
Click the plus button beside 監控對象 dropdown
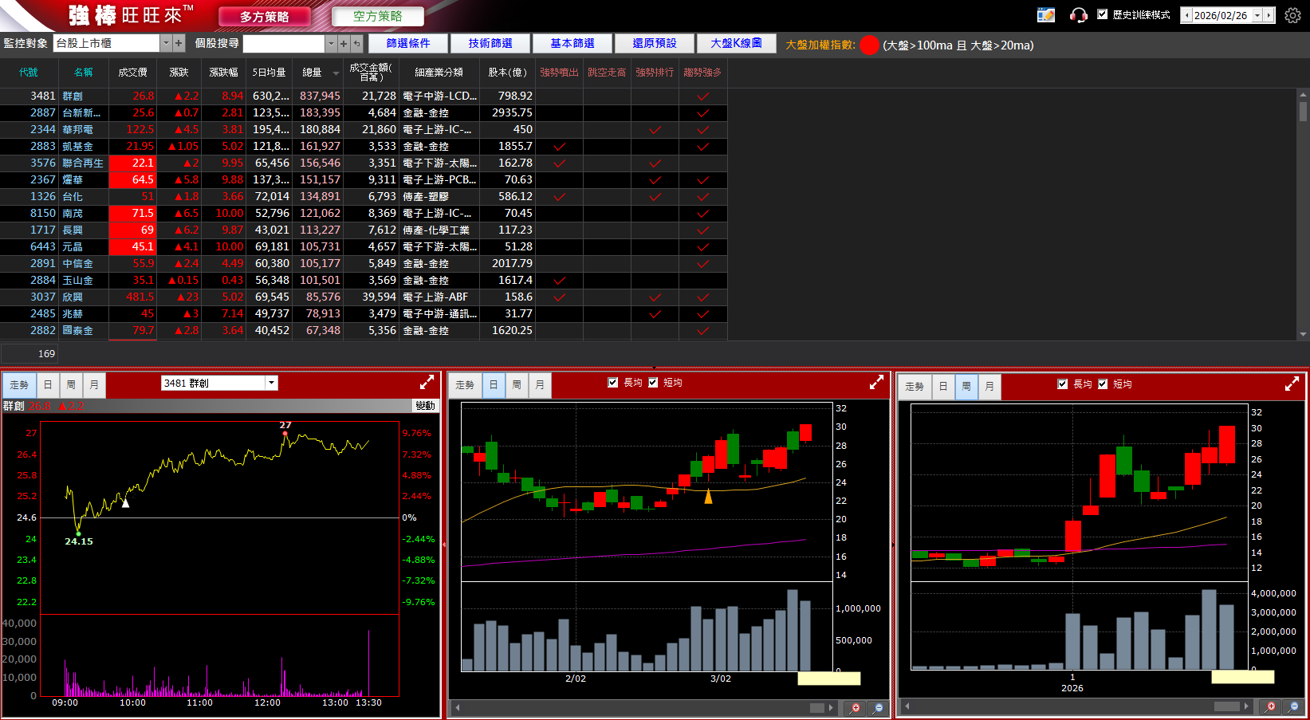point(179,44)
